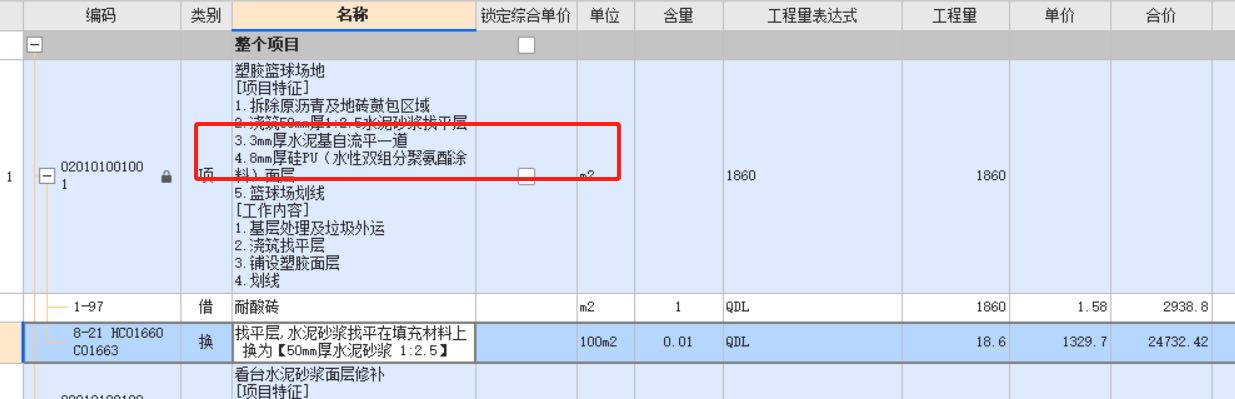Sort by the 编码 column header

pyautogui.click(x=100, y=16)
